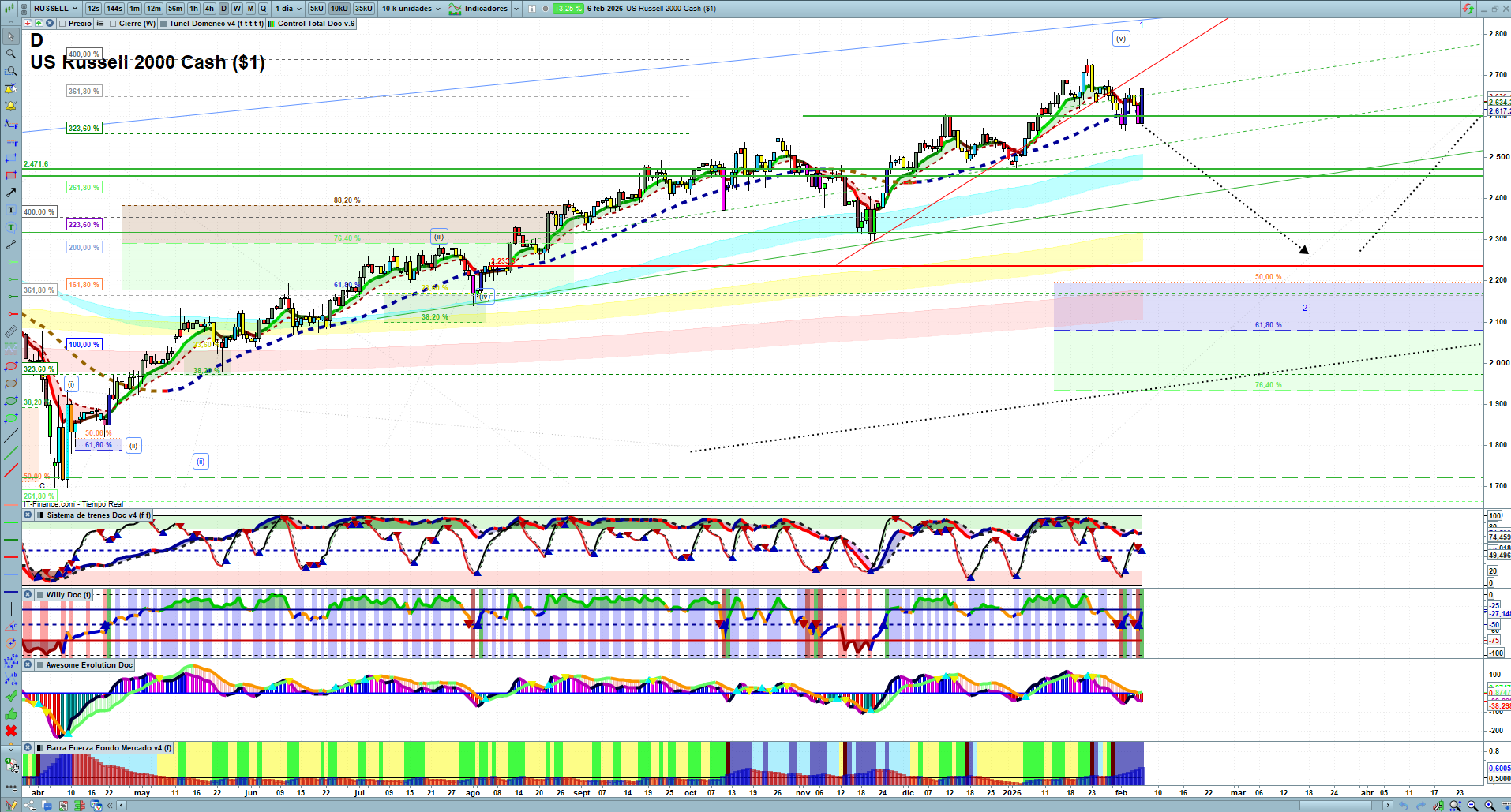Viewport: 1511px width, 812px height.
Task: Activate the magnifying glass zoom tool
Action: tap(11, 54)
